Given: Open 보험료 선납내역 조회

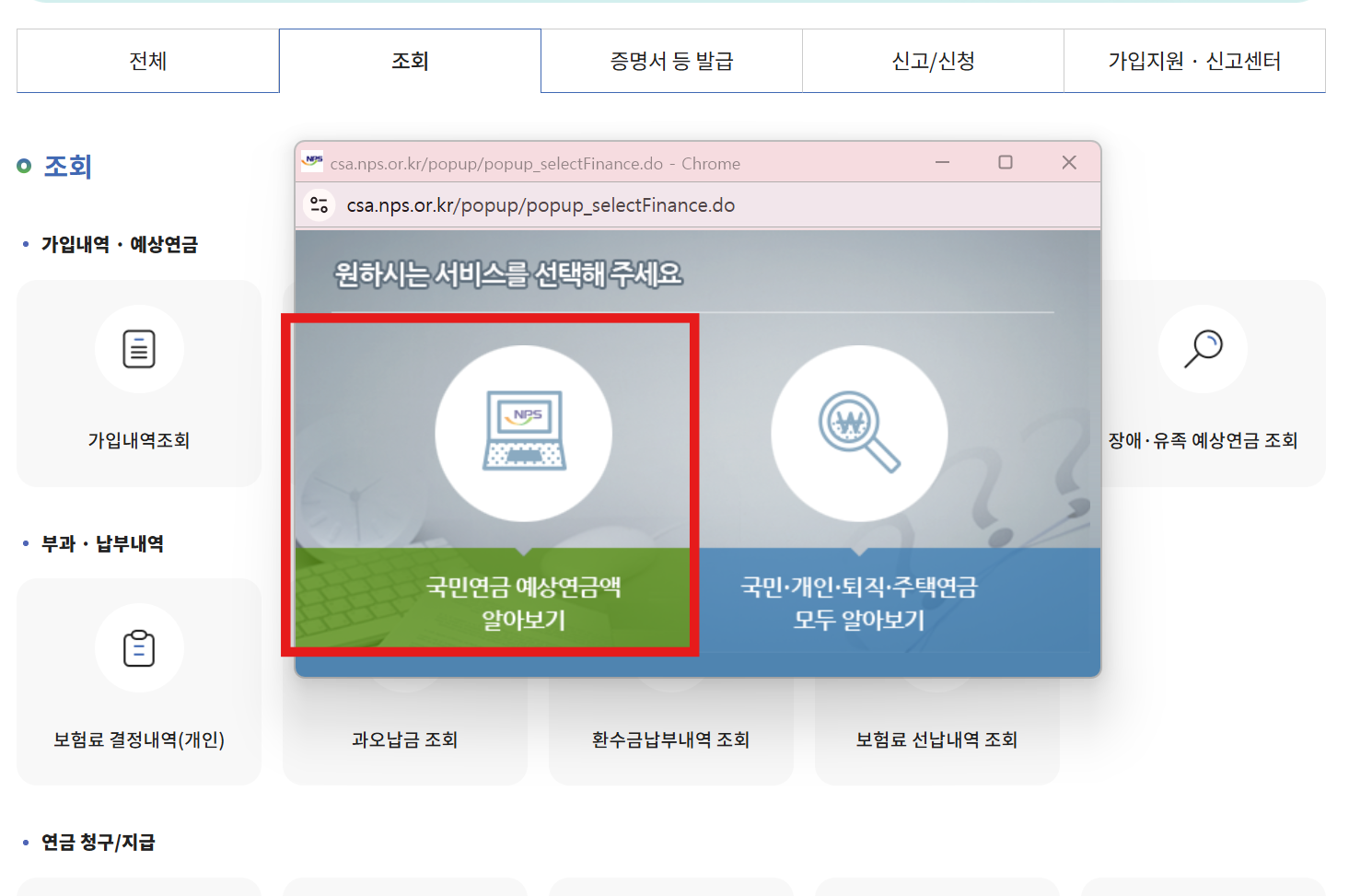Looking at the screenshot, I should tap(936, 739).
